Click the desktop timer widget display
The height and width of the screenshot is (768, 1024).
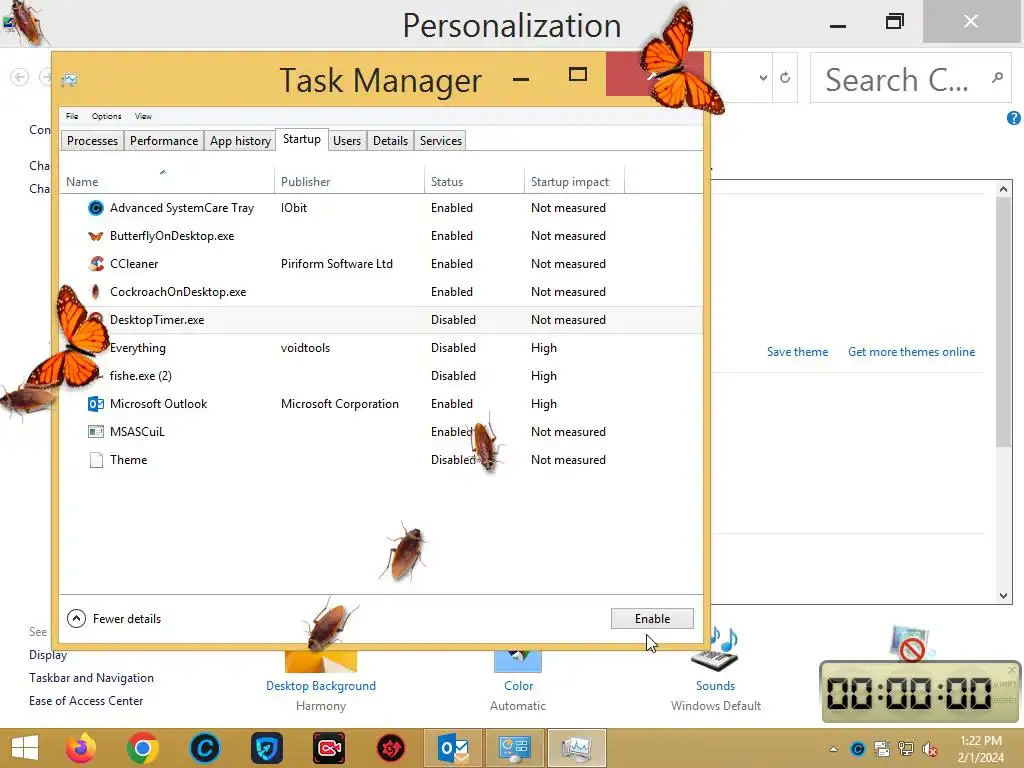909,693
